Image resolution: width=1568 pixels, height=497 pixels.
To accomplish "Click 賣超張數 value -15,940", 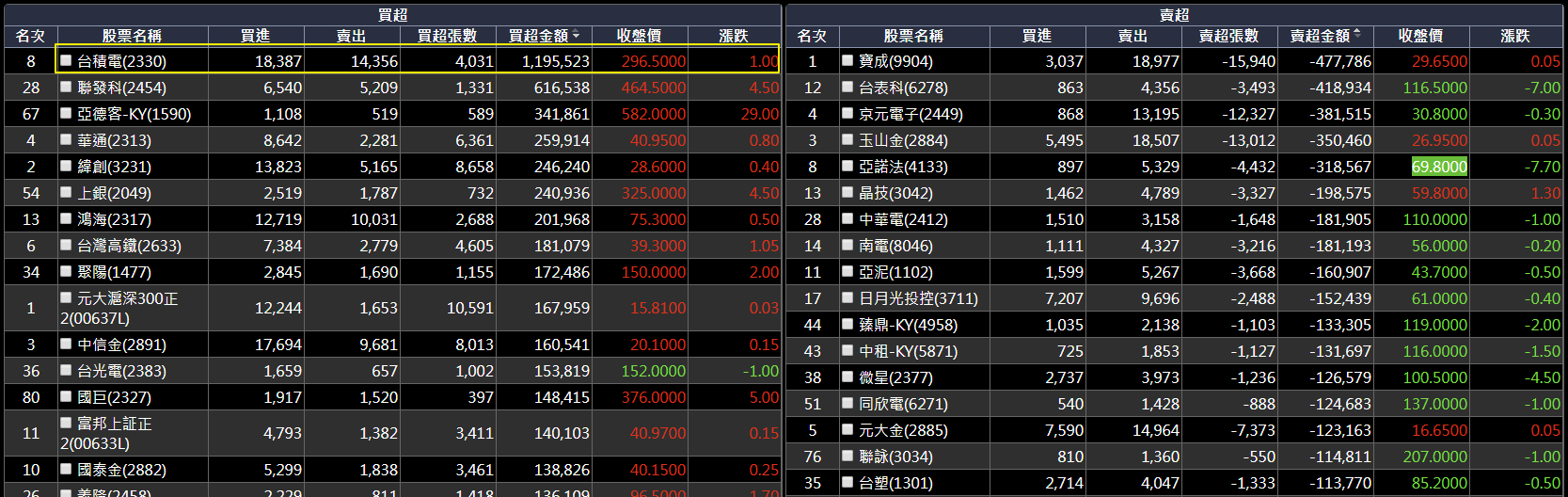I will click(1249, 61).
